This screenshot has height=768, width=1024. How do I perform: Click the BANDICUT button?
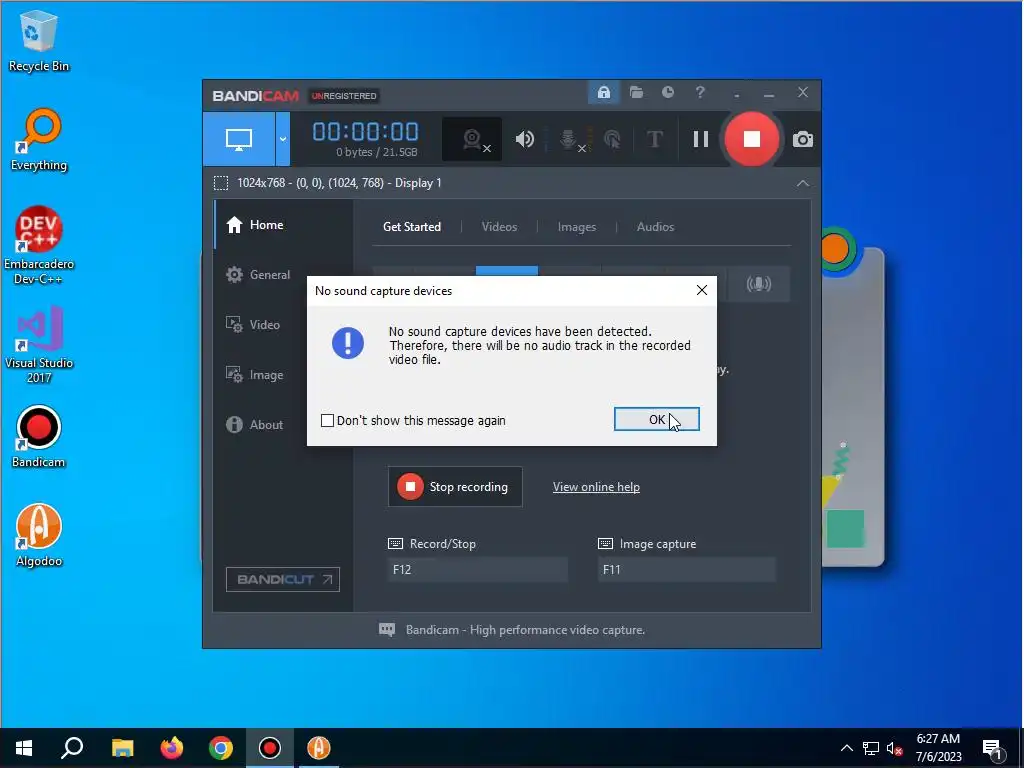(x=283, y=579)
